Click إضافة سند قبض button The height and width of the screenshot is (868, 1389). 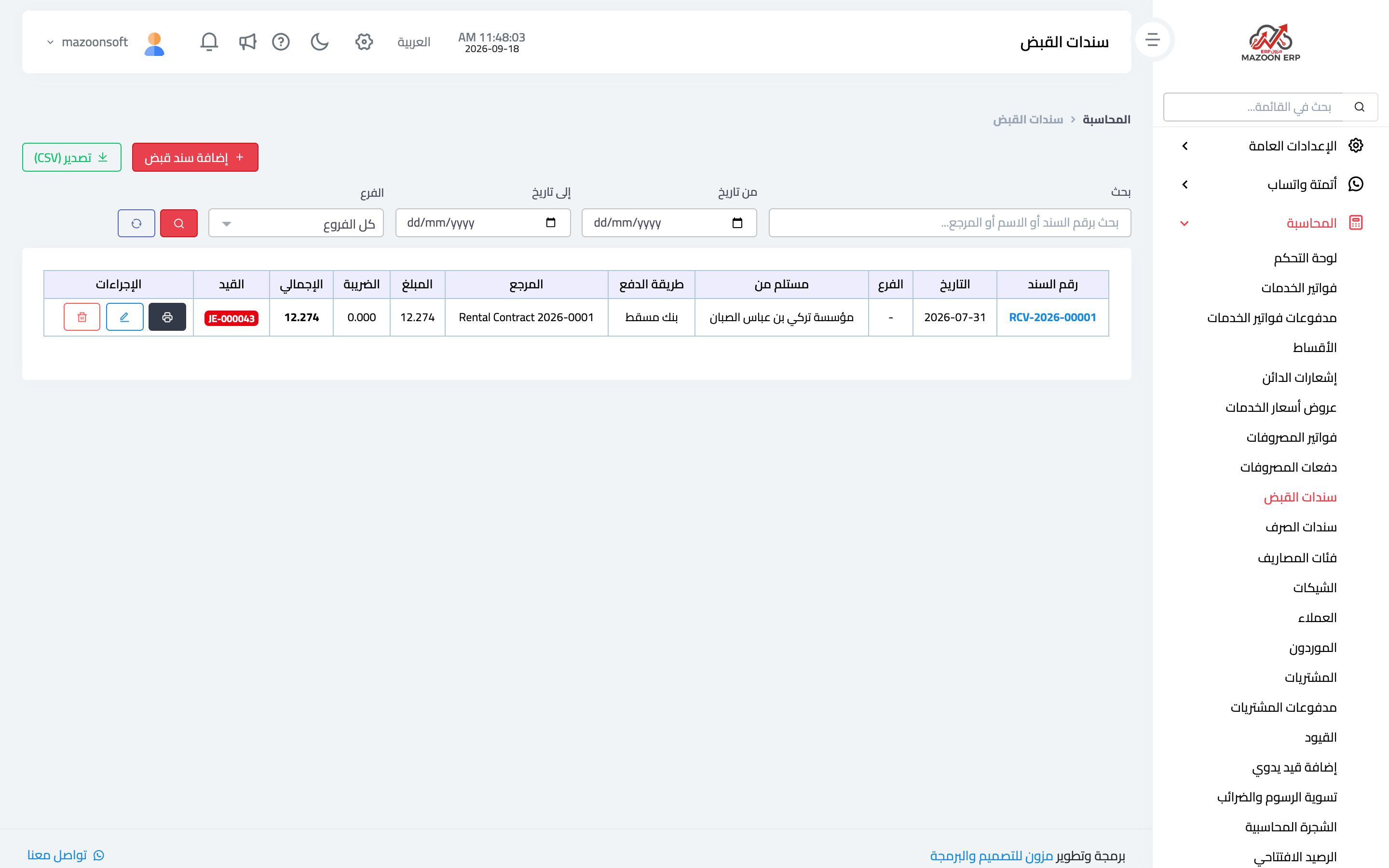(x=195, y=157)
